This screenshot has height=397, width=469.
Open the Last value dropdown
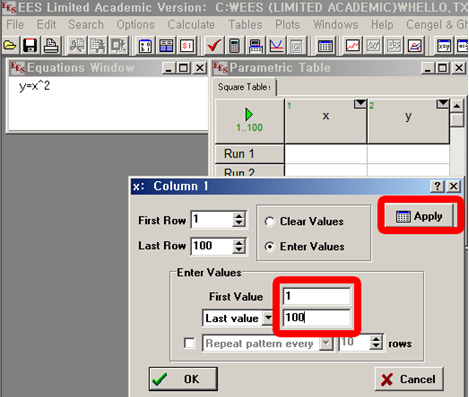[x=268, y=318]
